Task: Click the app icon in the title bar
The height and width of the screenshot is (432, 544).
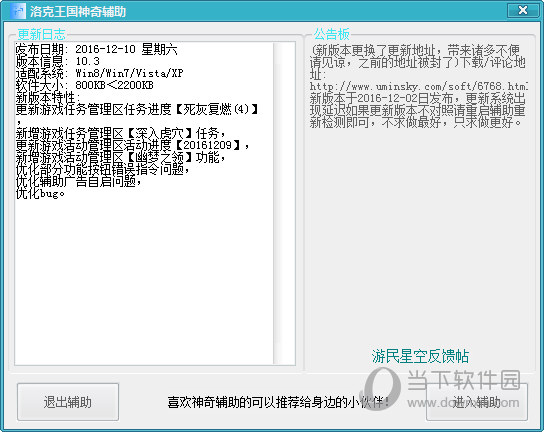Action: pos(17,11)
